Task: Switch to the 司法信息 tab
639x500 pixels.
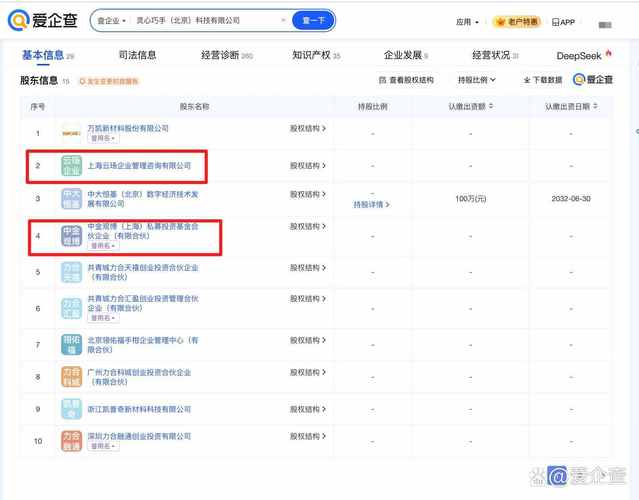Action: [137, 55]
